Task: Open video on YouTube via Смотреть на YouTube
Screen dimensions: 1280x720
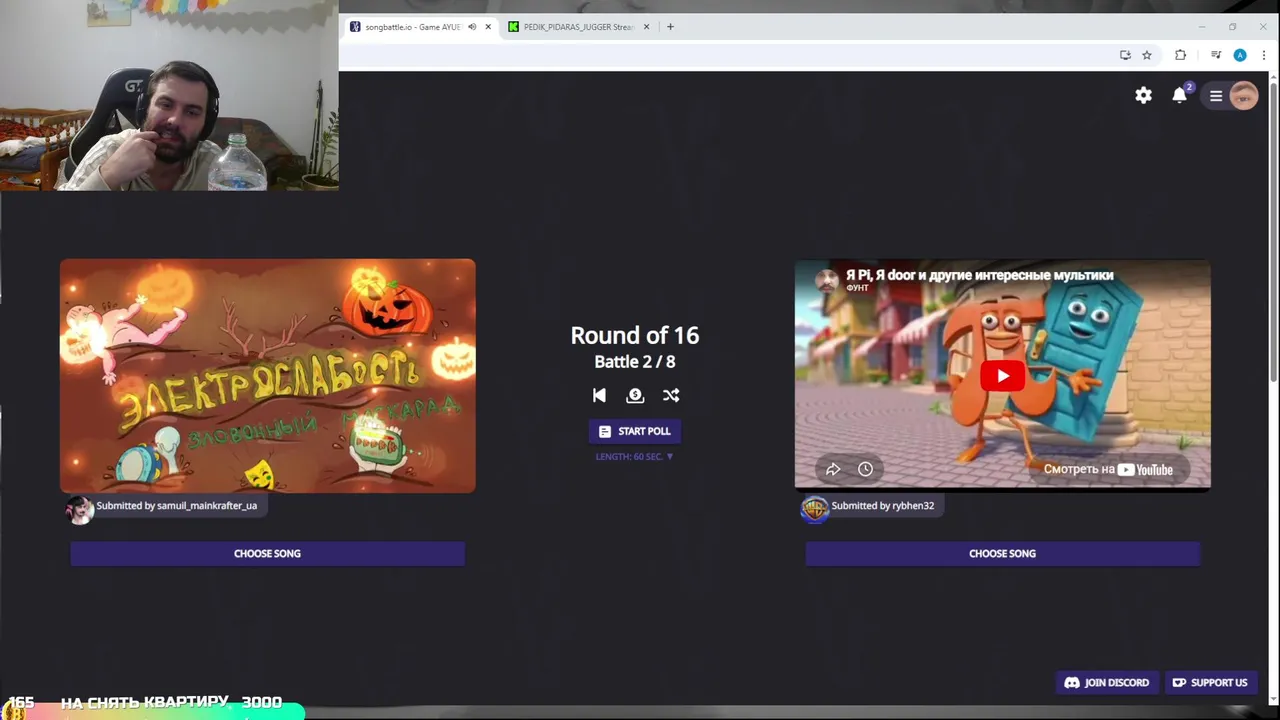Action: 1108,469
